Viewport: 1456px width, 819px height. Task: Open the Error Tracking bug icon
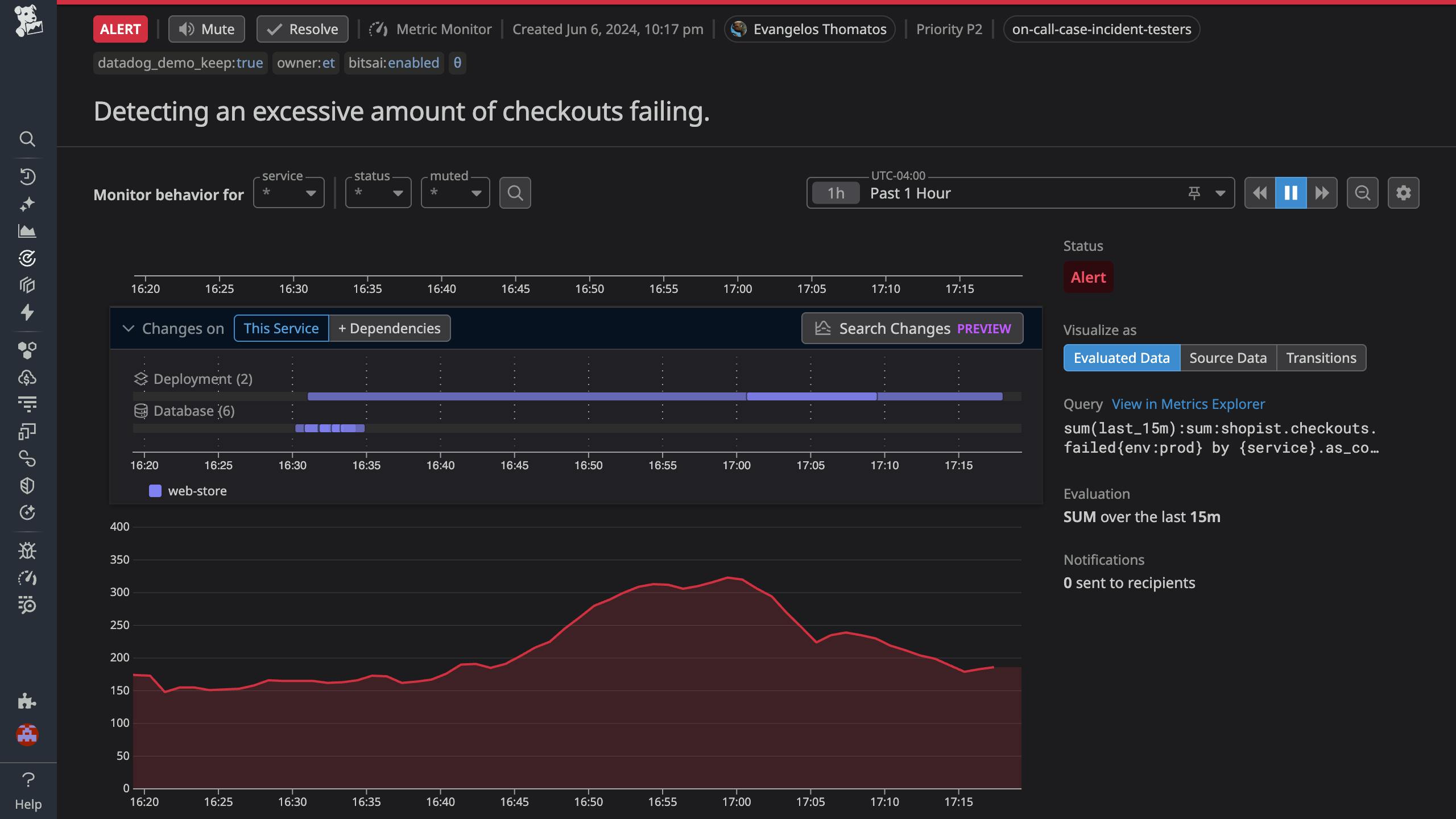pyautogui.click(x=27, y=550)
